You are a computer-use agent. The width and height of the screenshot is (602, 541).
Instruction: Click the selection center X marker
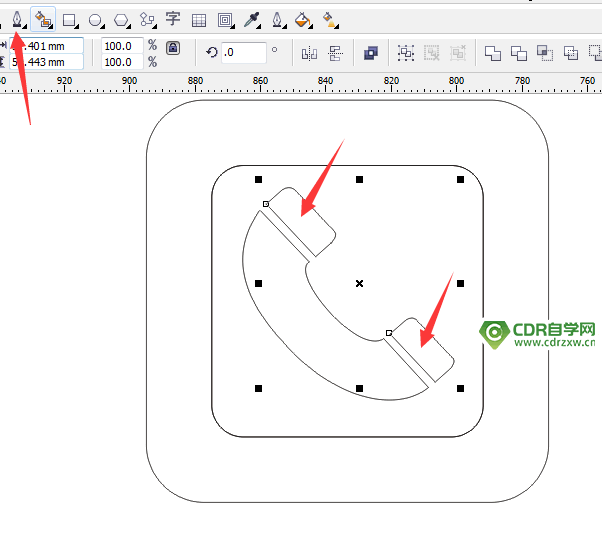[359, 283]
